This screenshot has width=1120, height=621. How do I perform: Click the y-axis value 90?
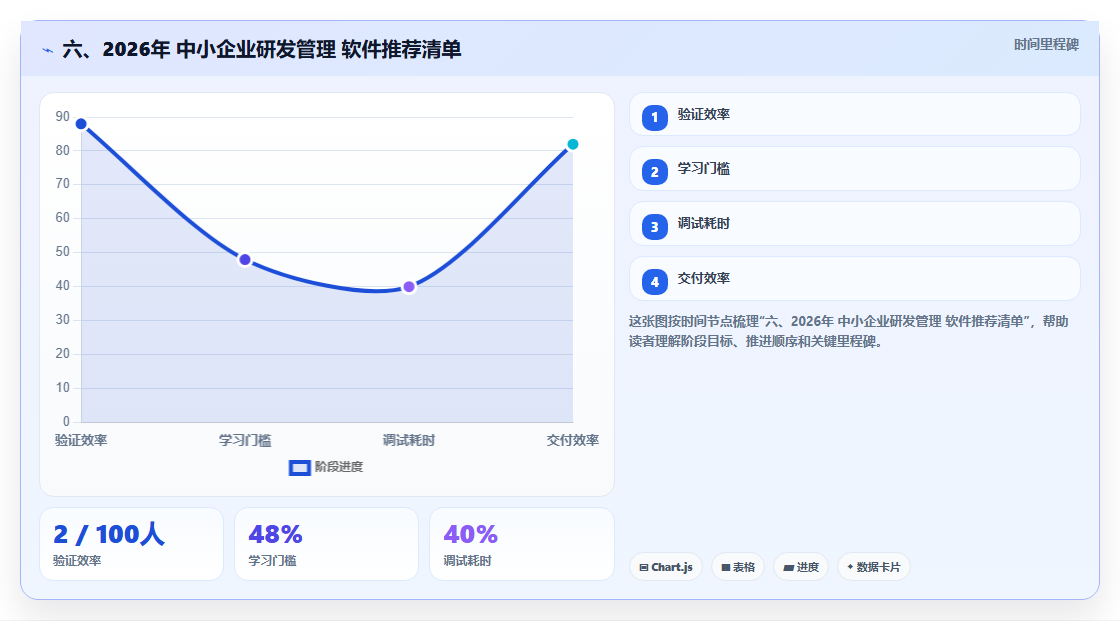[63, 116]
